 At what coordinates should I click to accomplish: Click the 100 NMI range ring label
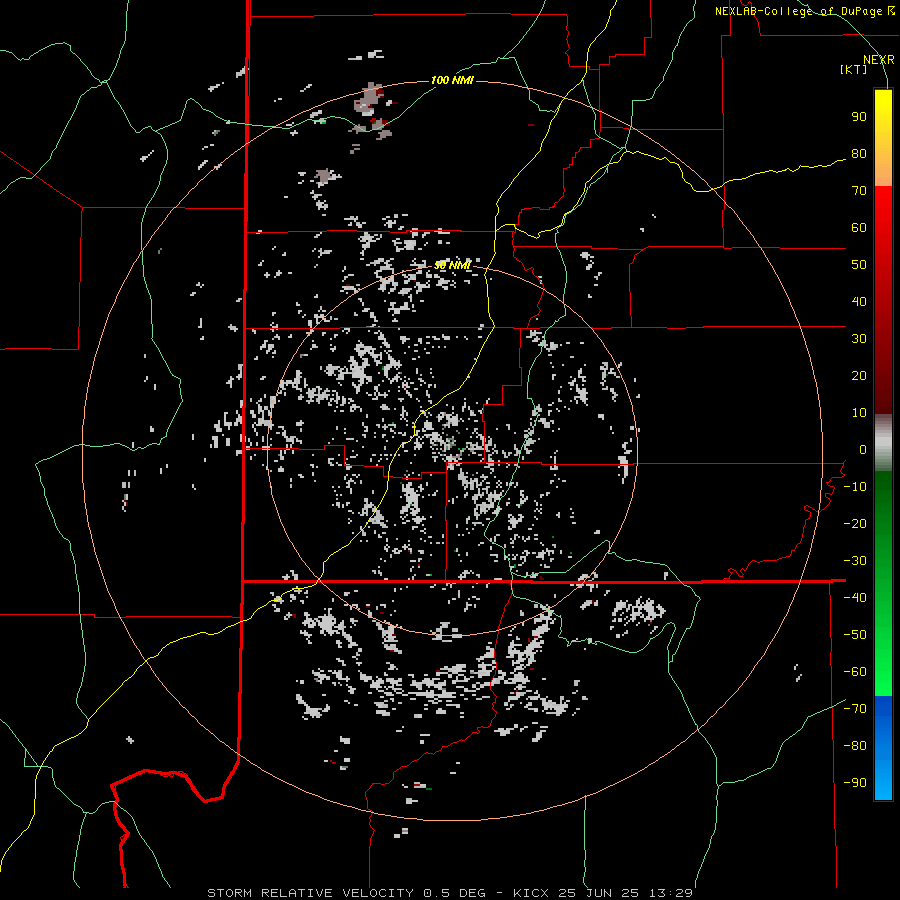point(452,80)
